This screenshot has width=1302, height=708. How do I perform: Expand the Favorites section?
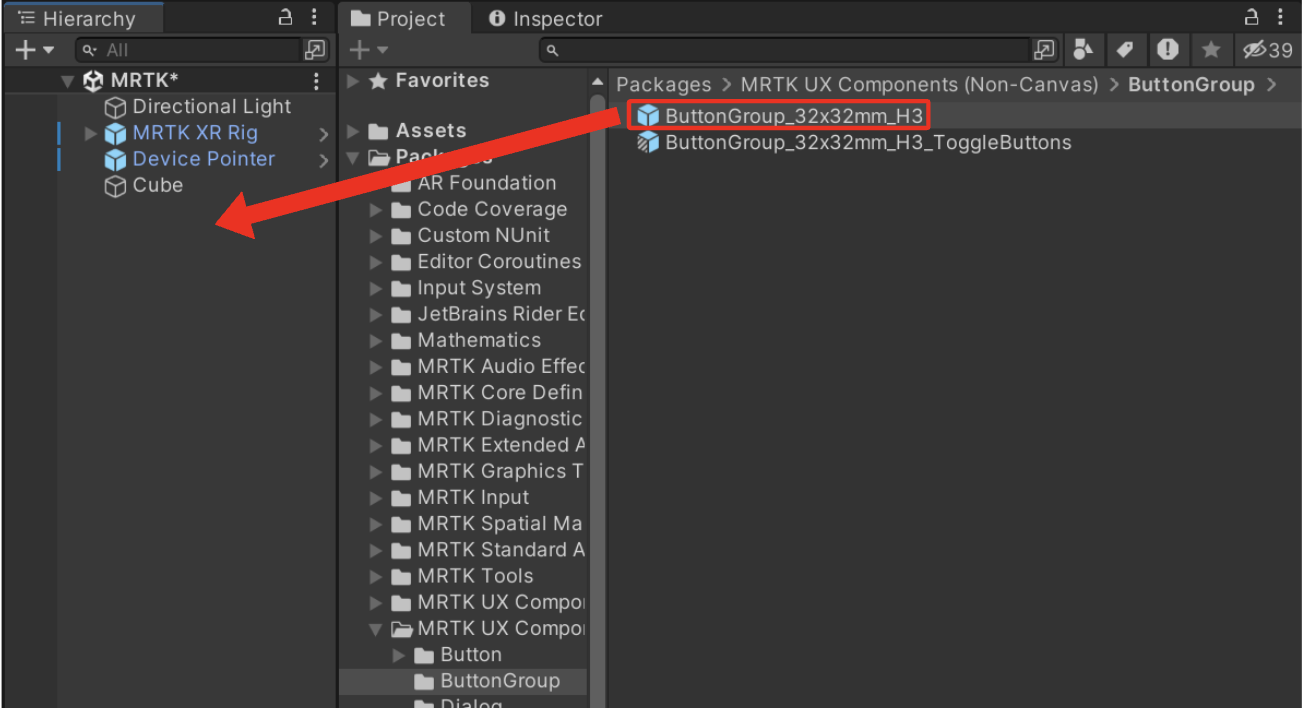pyautogui.click(x=353, y=82)
